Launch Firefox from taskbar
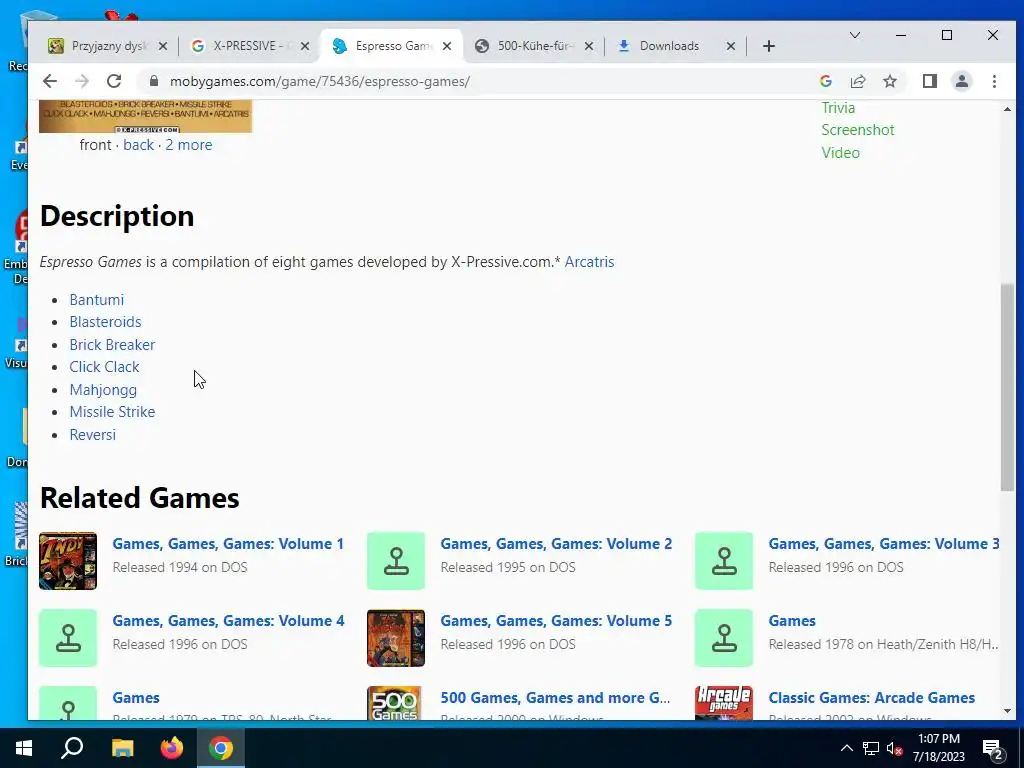Image resolution: width=1024 pixels, height=768 pixels. tap(172, 748)
